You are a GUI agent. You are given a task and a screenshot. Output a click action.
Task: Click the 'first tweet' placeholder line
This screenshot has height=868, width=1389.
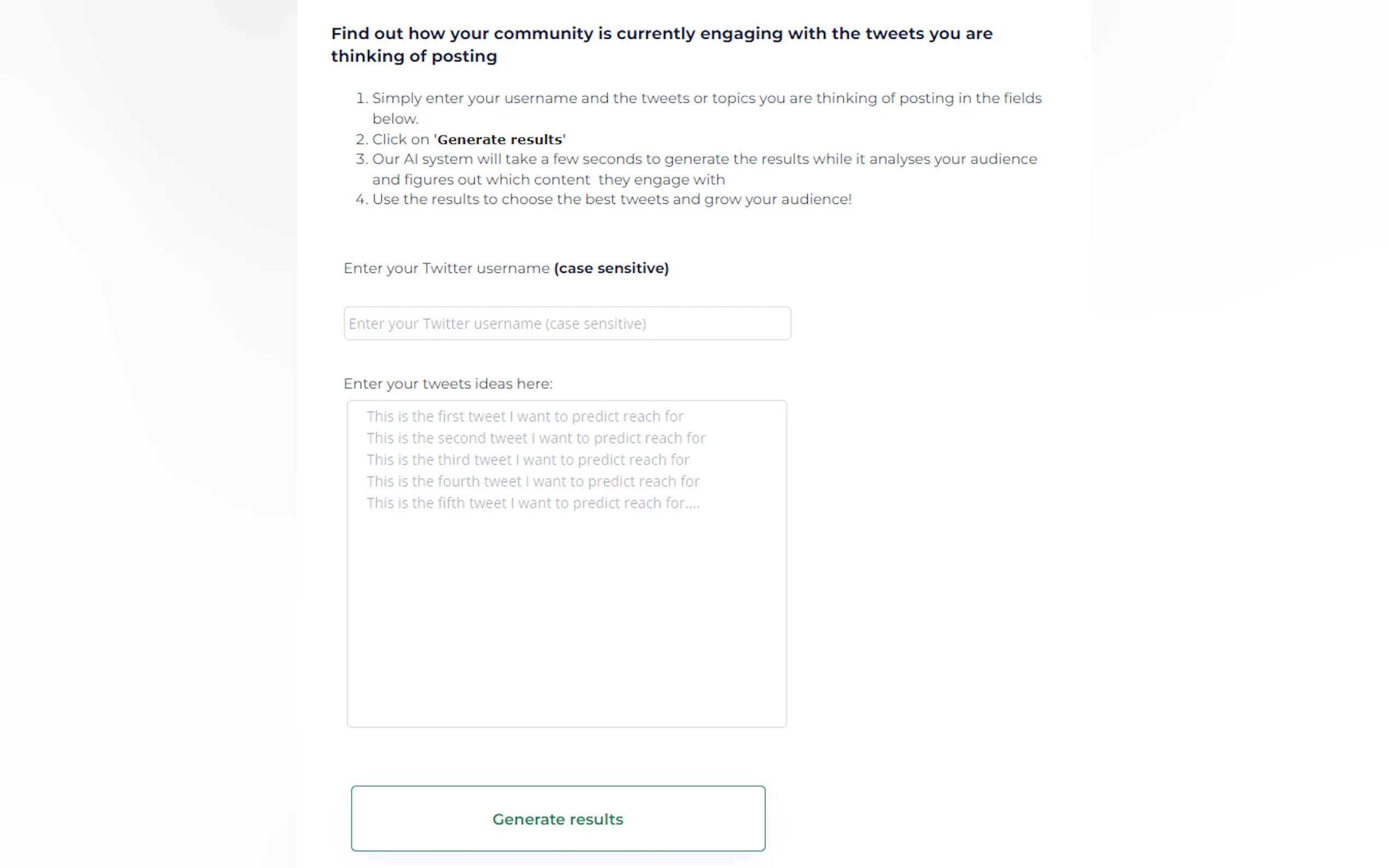point(525,416)
